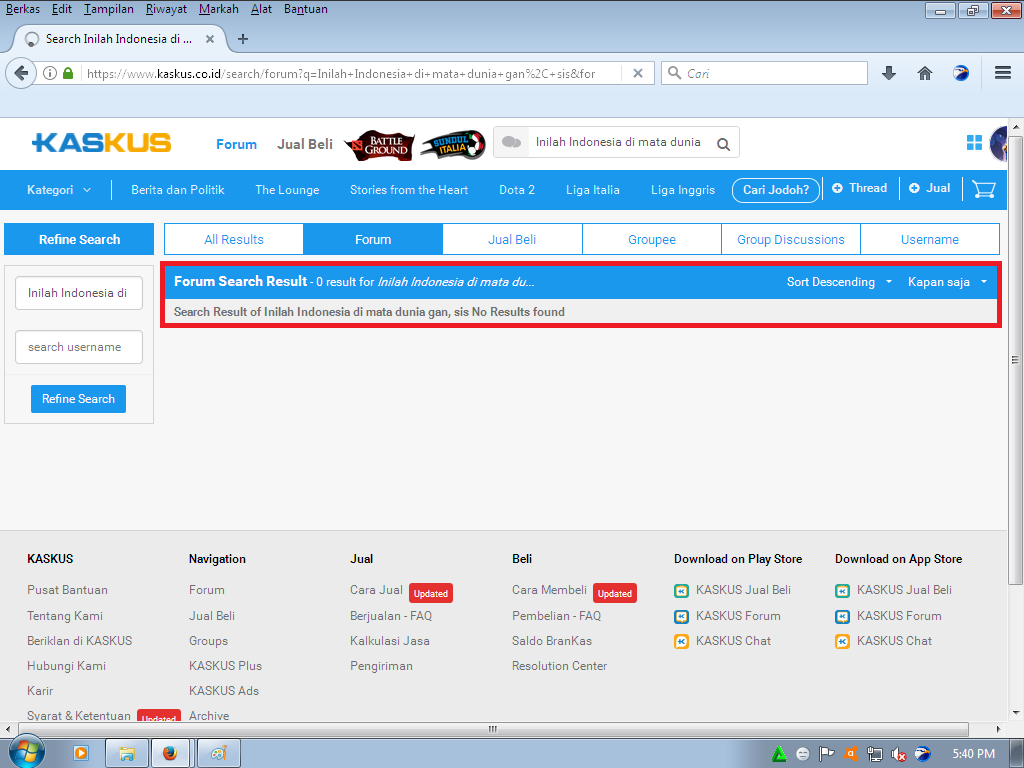1024x768 pixels.
Task: Open the Berkas menu
Action: (x=23, y=9)
